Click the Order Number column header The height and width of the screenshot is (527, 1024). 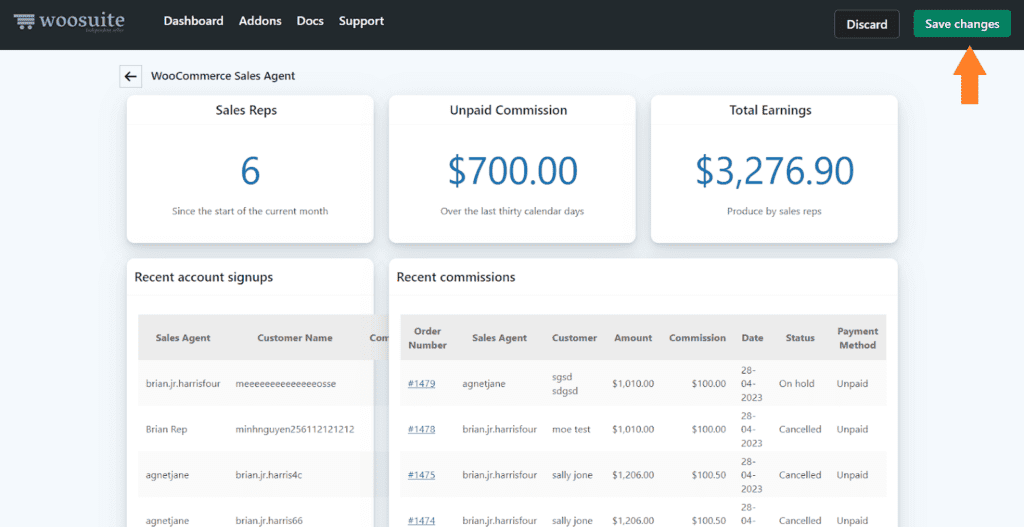click(428, 338)
